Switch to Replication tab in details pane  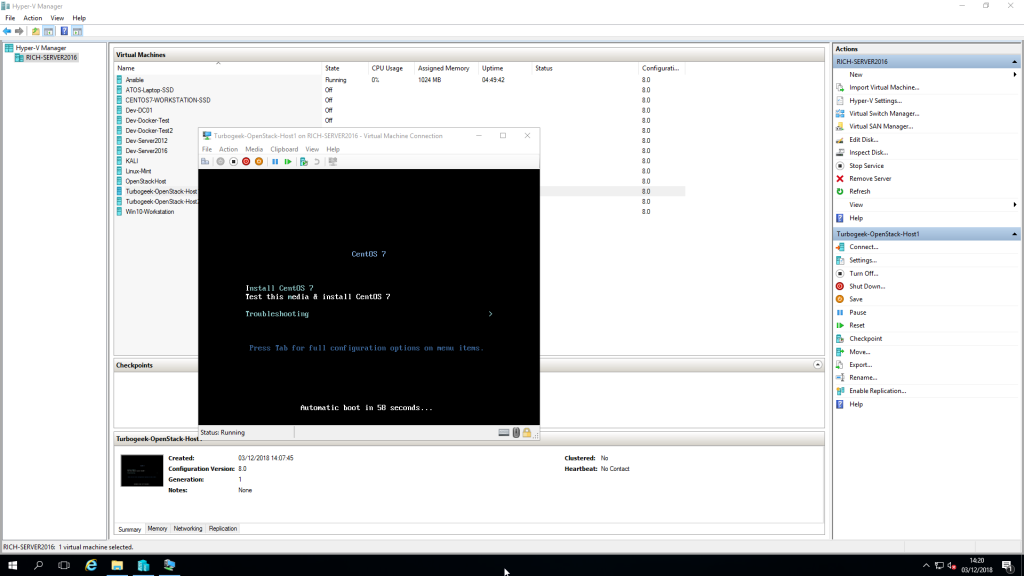(x=223, y=529)
